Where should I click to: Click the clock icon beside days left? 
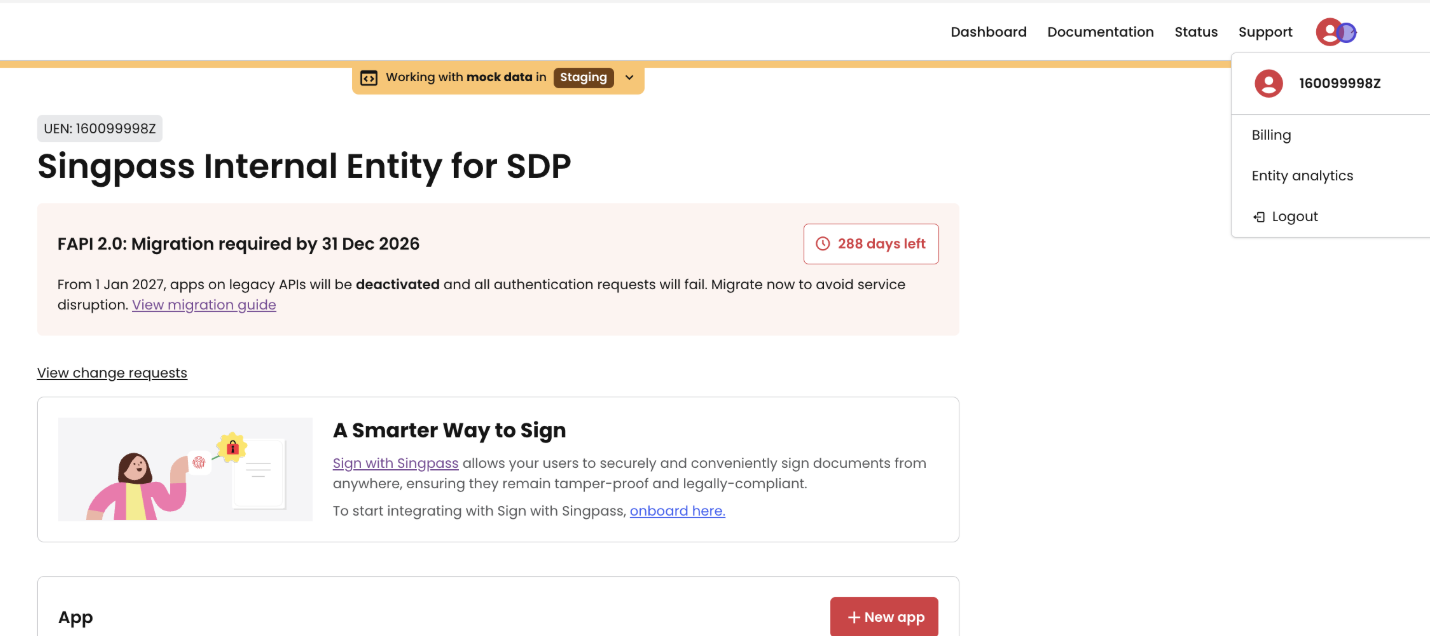point(823,244)
